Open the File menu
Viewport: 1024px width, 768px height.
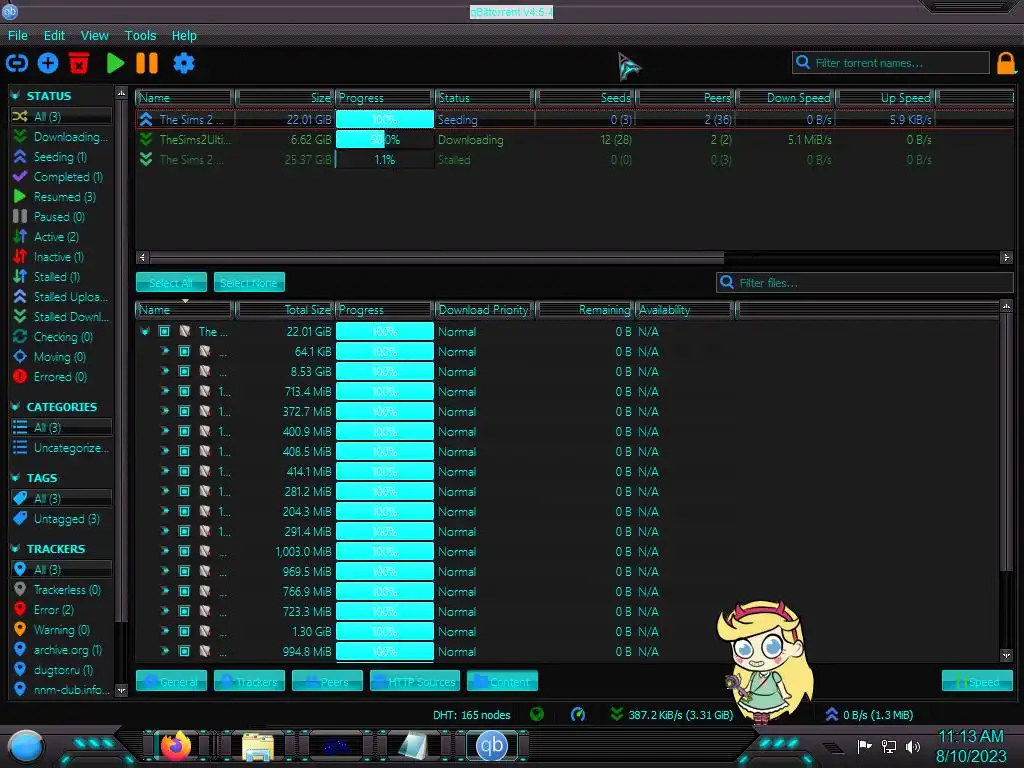click(18, 35)
